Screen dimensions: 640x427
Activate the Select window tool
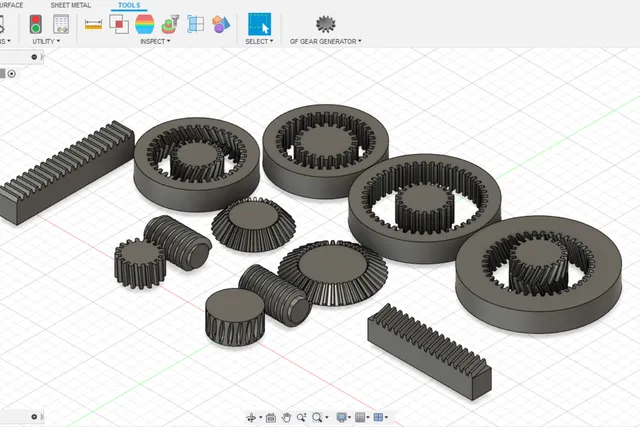click(259, 24)
